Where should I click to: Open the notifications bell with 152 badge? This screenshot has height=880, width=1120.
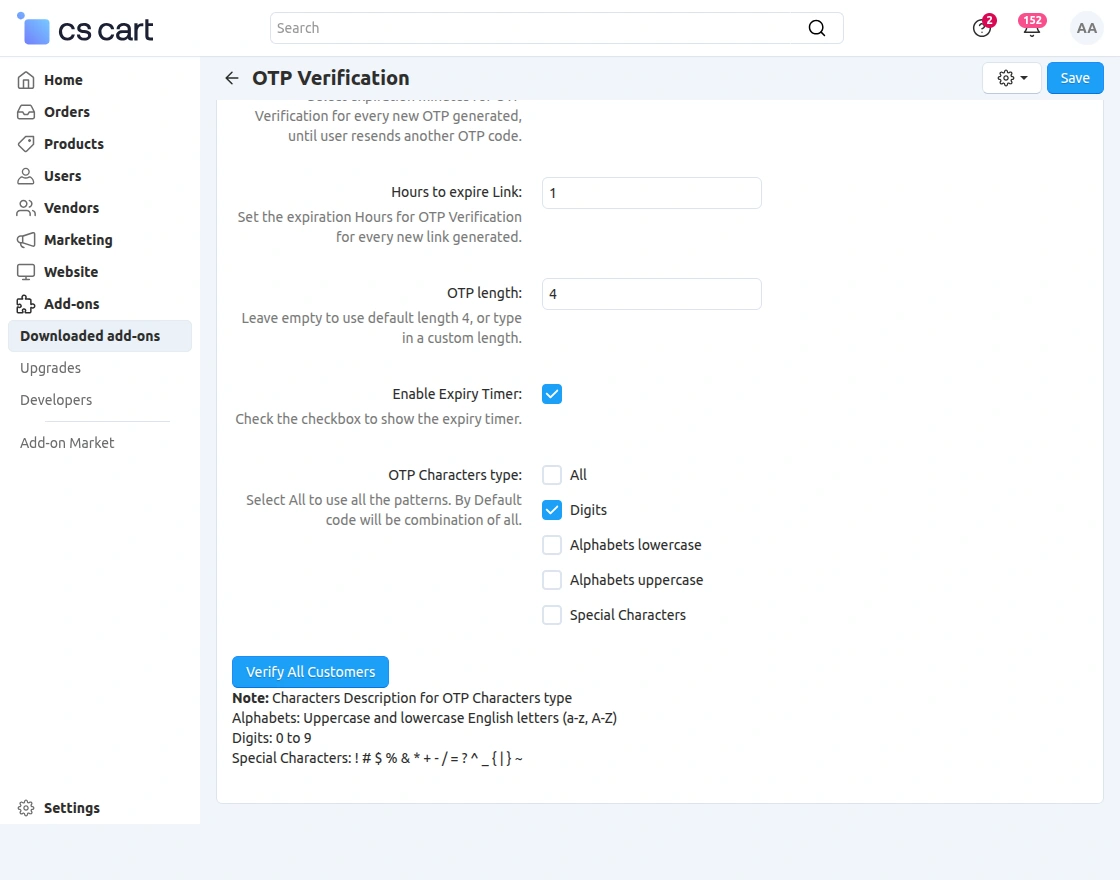tap(1031, 28)
